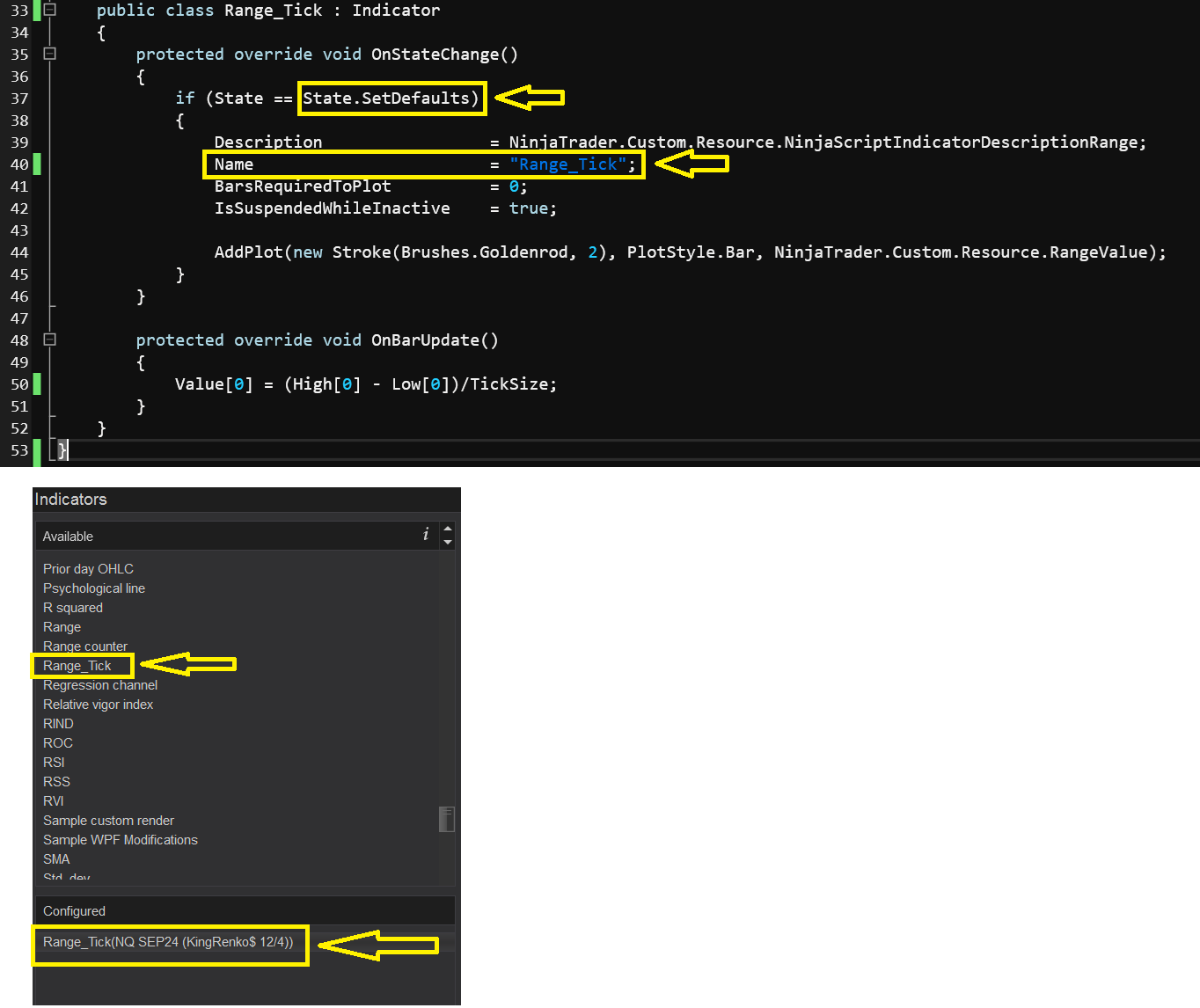Click line number 50 in the gutter

tap(19, 384)
